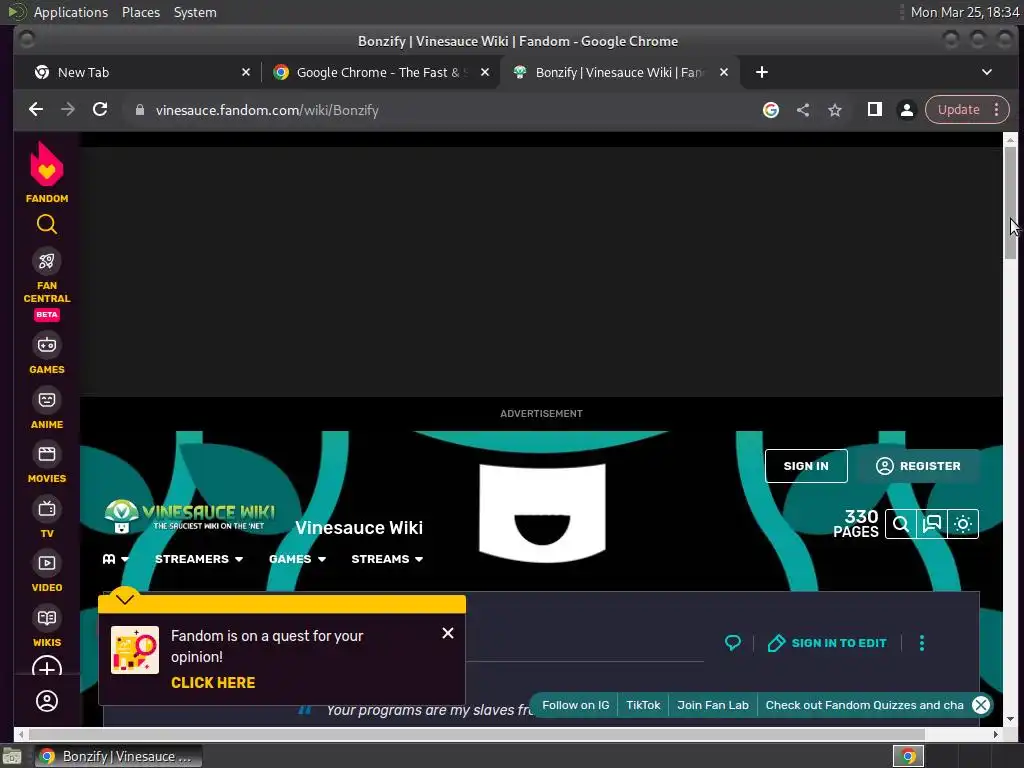The image size is (1024, 768).
Task: Click the SIGN IN button
Action: 806,466
